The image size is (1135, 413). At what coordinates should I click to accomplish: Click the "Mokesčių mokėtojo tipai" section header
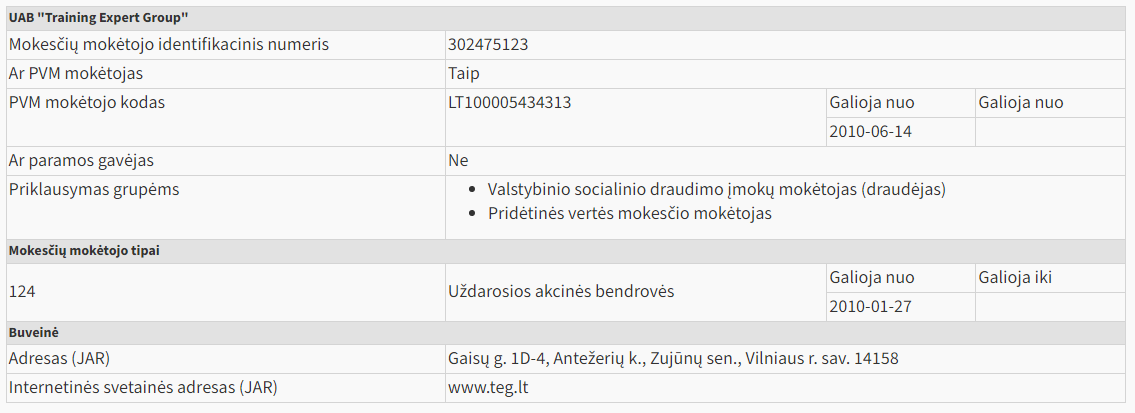84,251
